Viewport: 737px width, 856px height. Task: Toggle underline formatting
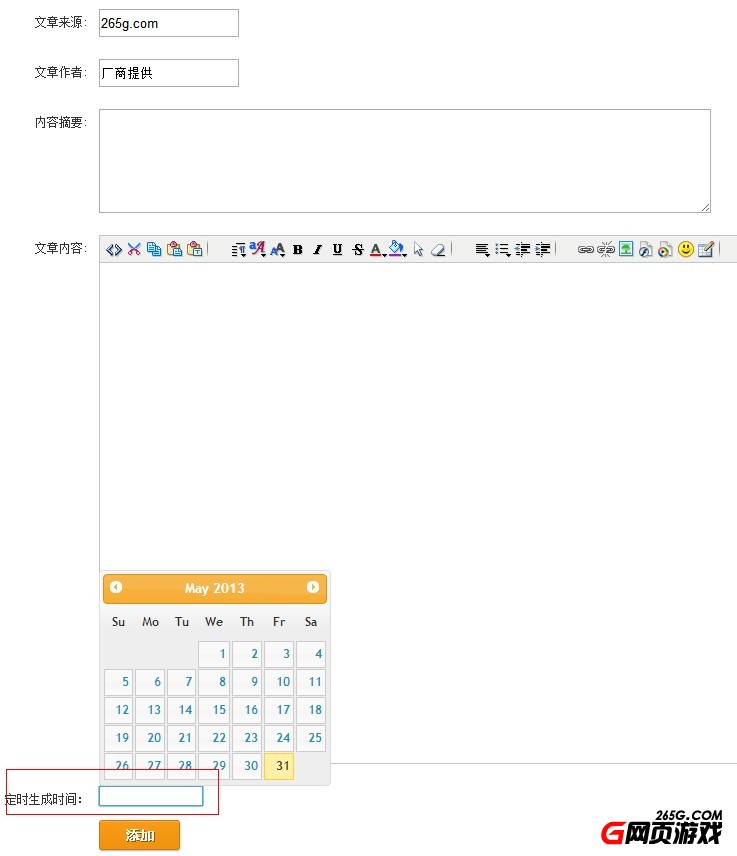(337, 249)
